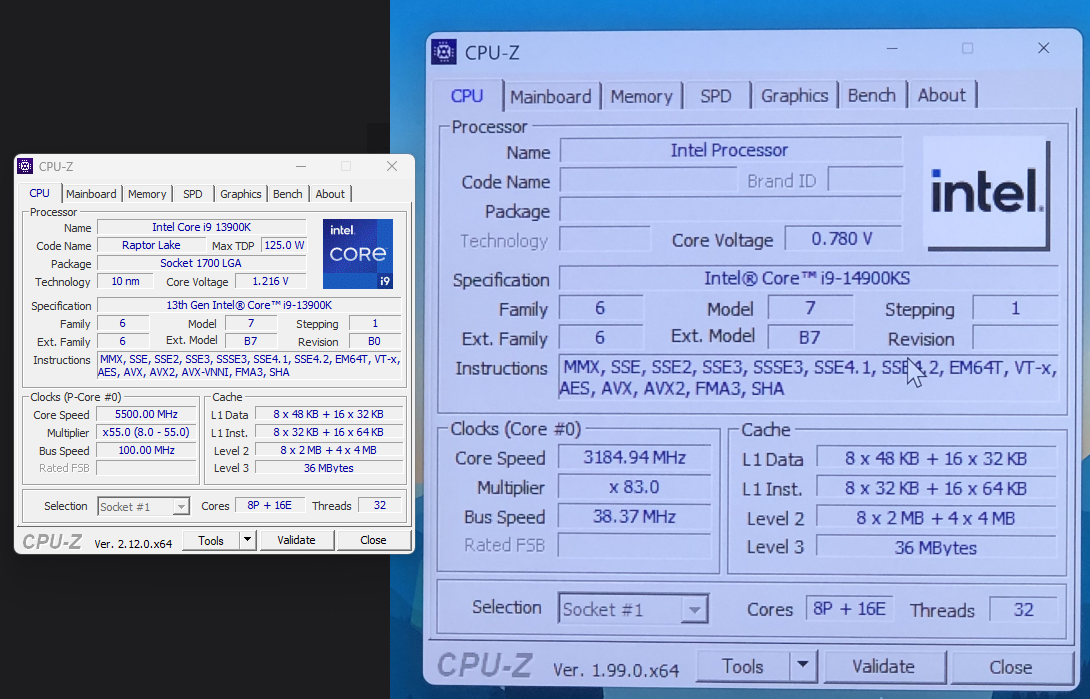Click the Technology value 10 nm
The height and width of the screenshot is (699, 1090).
click(125, 281)
